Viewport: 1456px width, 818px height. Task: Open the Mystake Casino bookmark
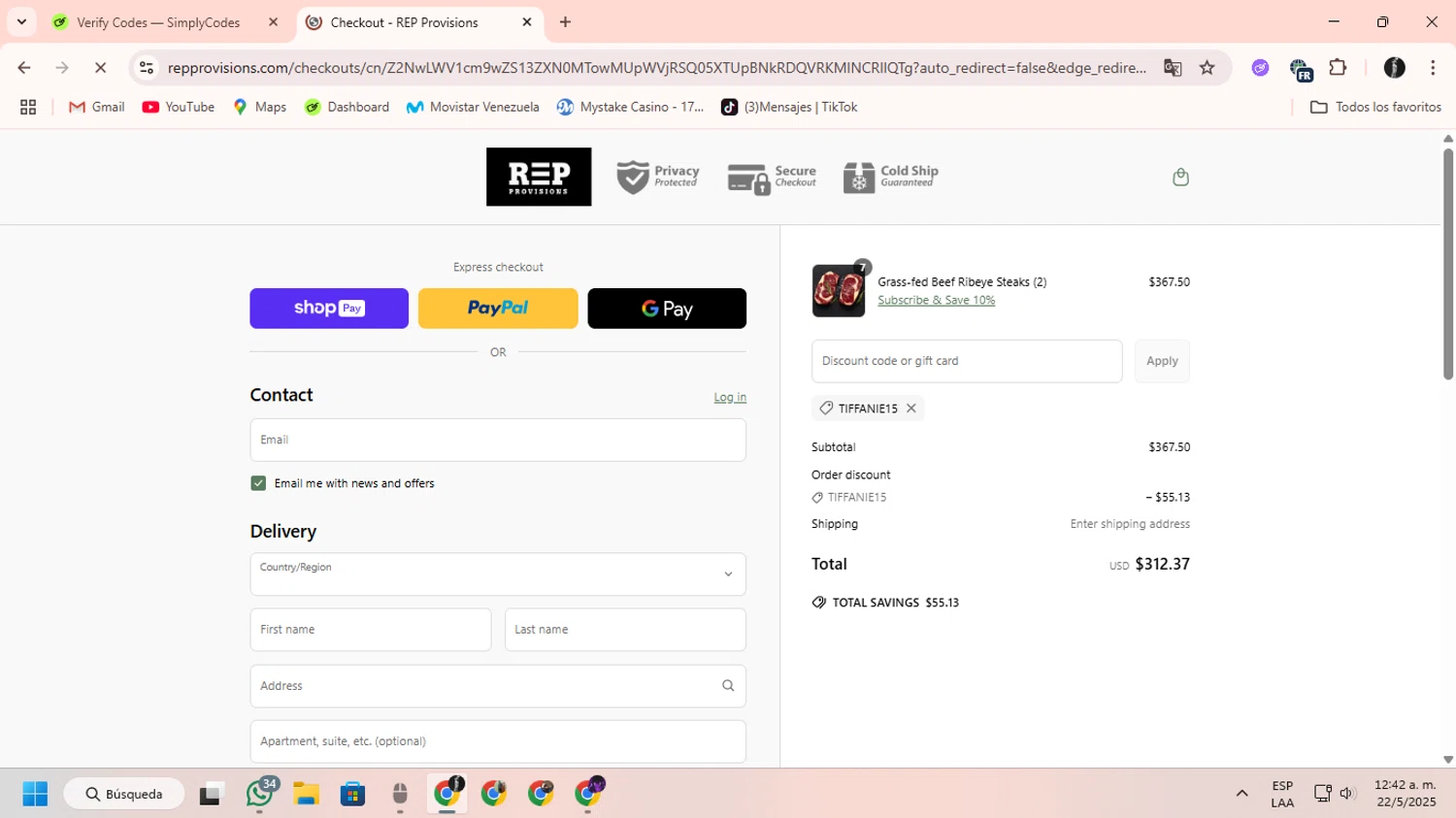click(x=631, y=108)
